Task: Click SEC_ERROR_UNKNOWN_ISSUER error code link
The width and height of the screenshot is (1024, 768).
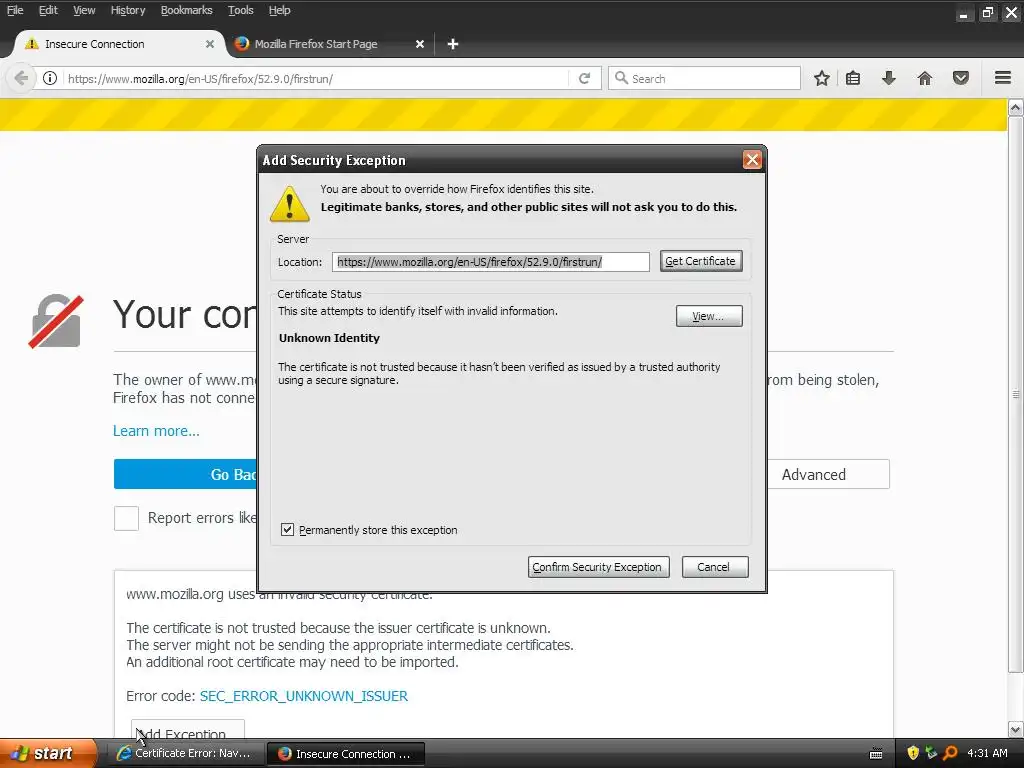Action: (304, 696)
